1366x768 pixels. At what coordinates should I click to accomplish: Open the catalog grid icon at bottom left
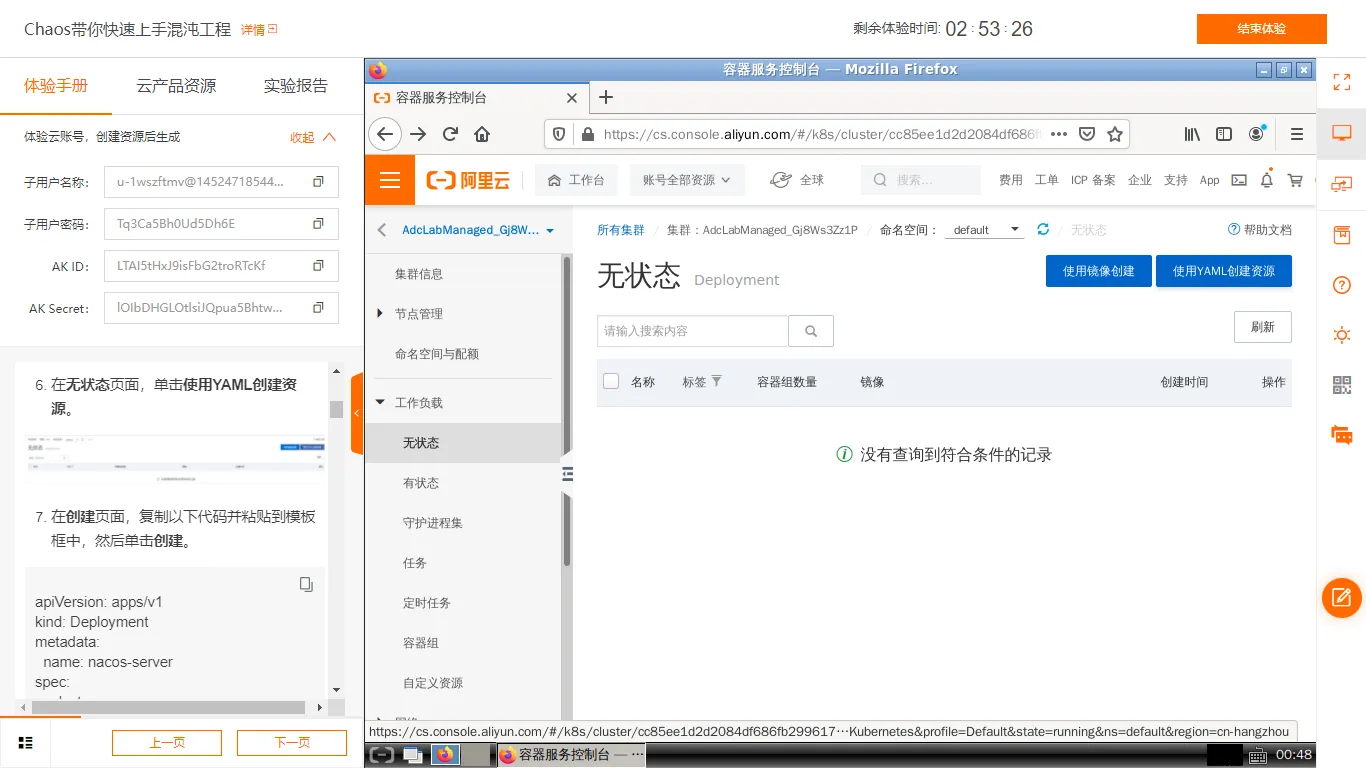(26, 743)
